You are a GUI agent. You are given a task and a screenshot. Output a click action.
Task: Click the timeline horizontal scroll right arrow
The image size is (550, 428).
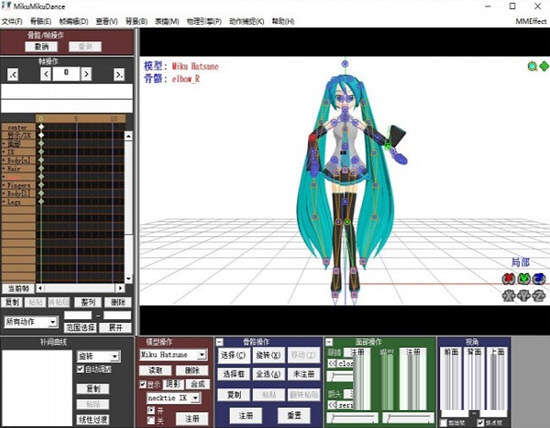pos(120,288)
